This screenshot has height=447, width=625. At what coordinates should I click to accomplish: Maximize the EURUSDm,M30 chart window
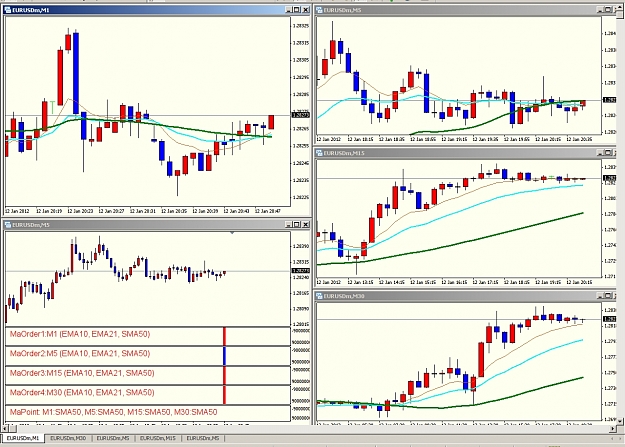tap(609, 296)
